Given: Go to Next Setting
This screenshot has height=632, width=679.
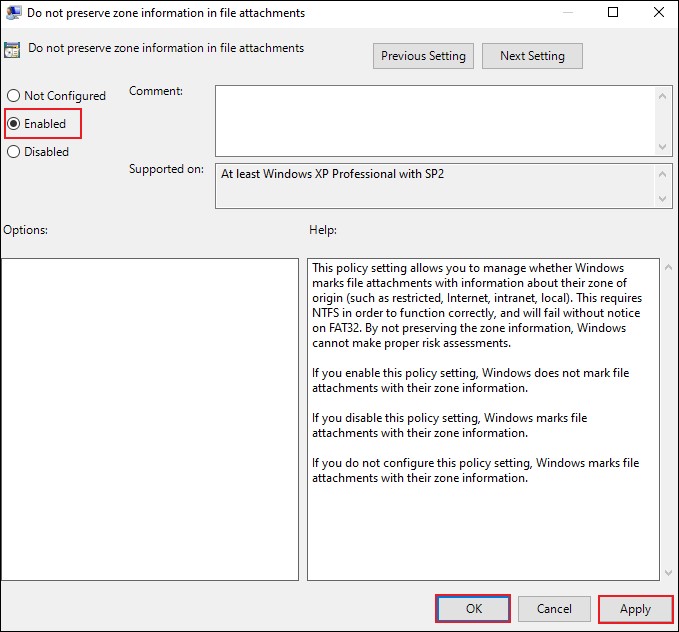Looking at the screenshot, I should click(532, 56).
